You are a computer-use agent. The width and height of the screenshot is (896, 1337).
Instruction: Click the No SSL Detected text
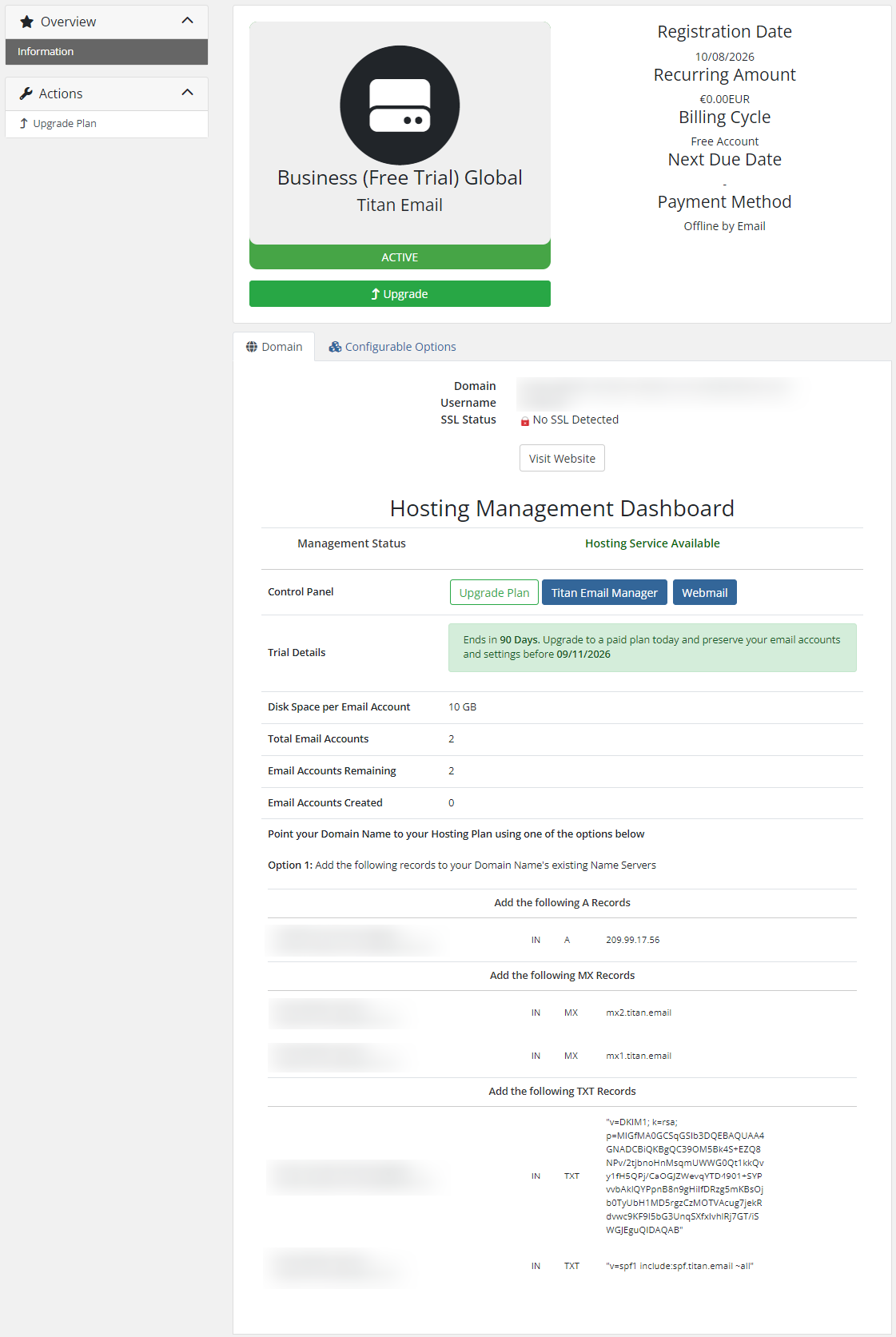coord(575,420)
